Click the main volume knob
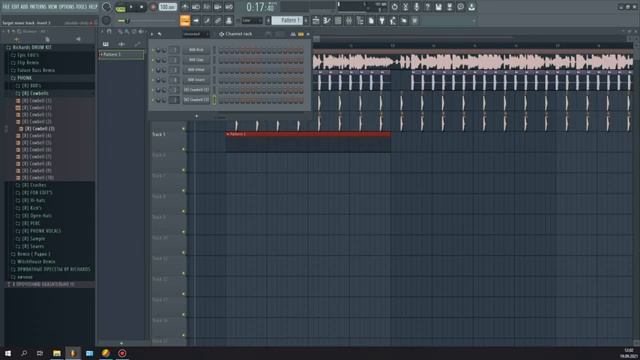Viewport: 640px width, 360px height. coord(106,7)
